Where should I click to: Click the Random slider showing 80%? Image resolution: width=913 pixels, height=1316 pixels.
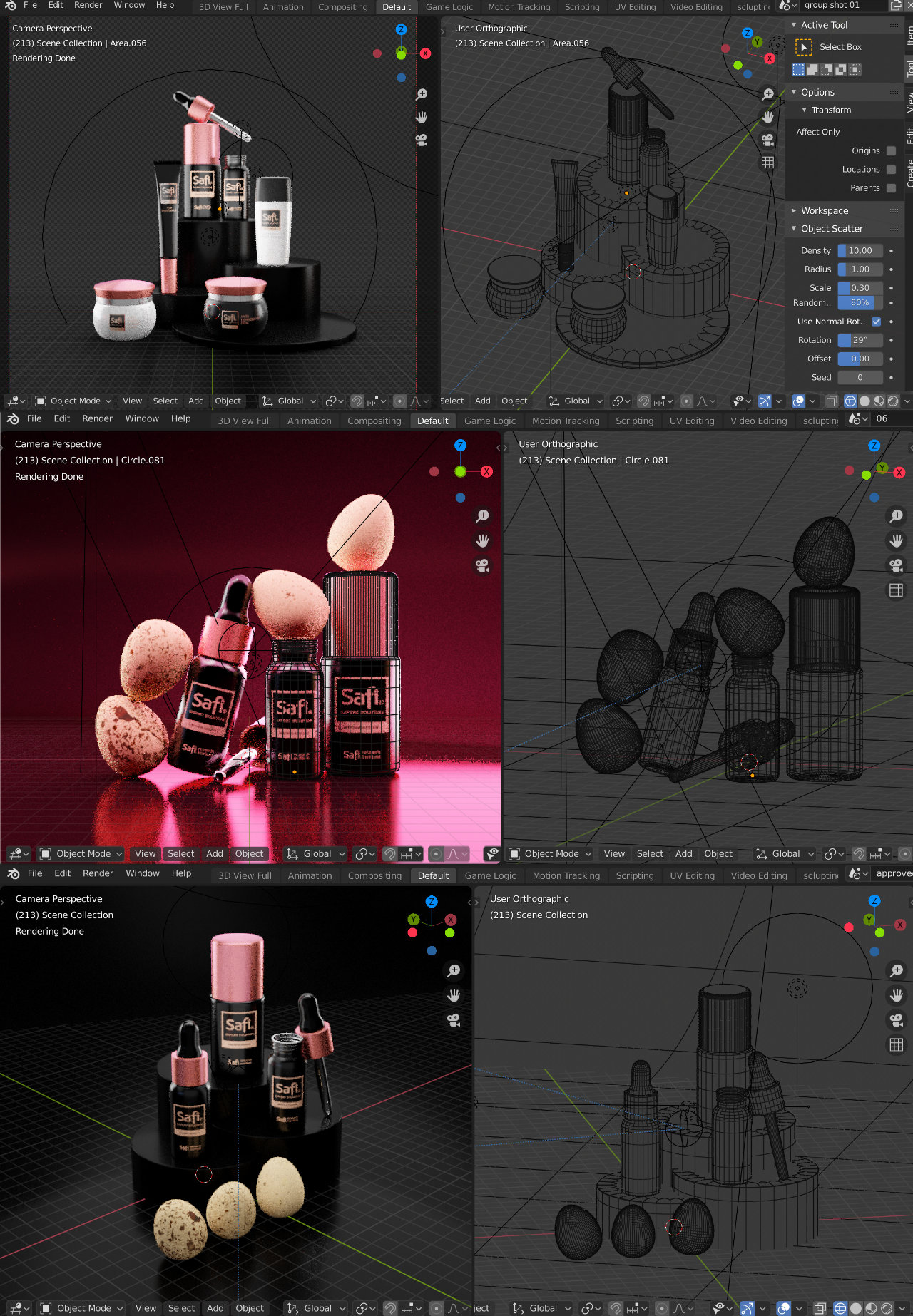[x=860, y=303]
